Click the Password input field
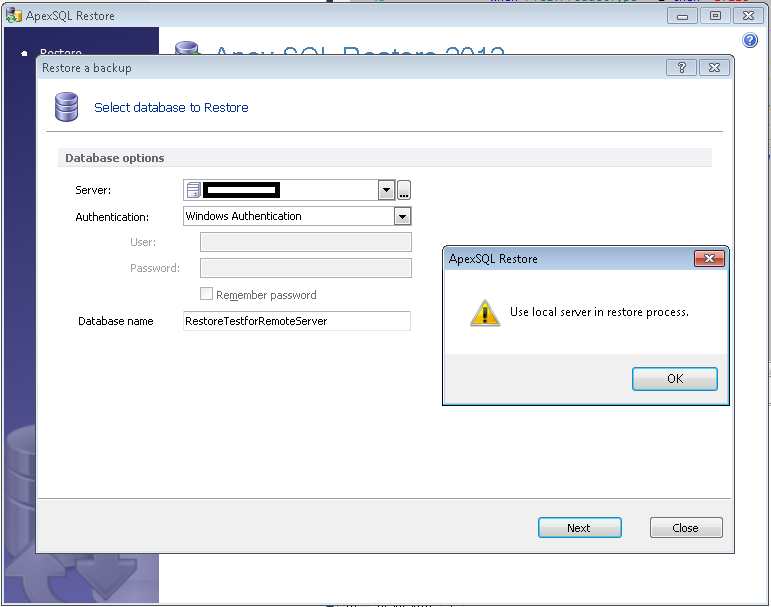The image size is (771, 607). tap(305, 268)
